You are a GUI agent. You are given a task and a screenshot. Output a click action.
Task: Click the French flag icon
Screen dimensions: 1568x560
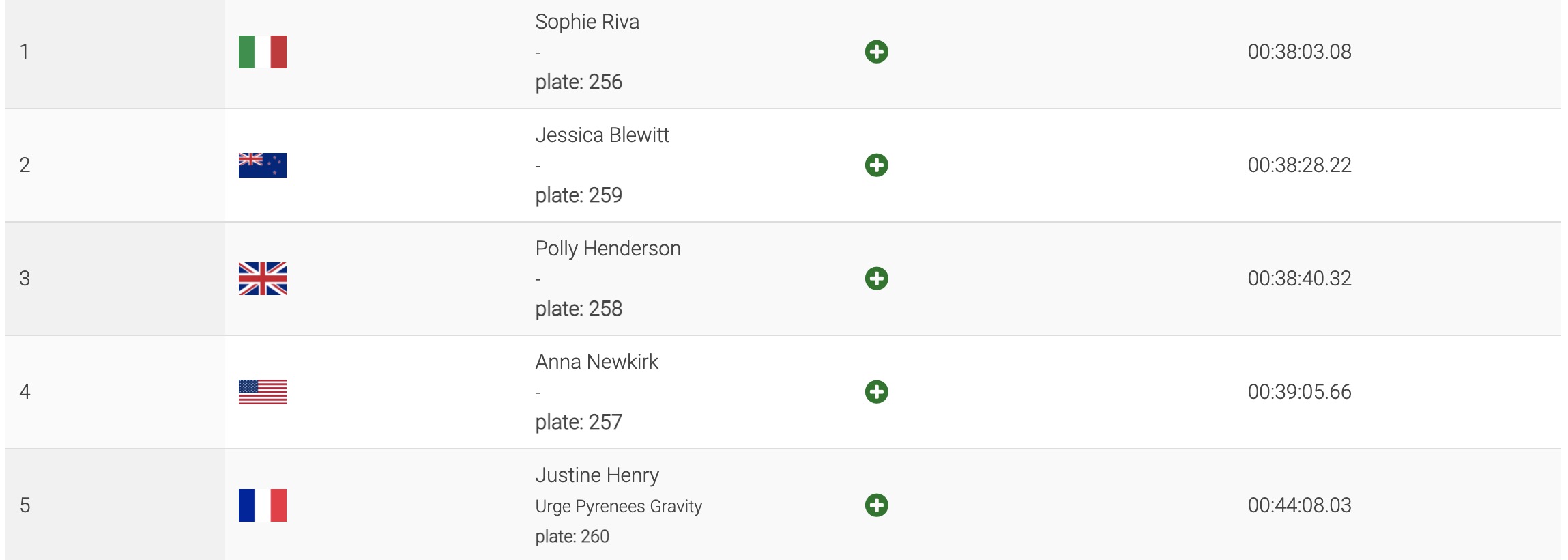[263, 505]
